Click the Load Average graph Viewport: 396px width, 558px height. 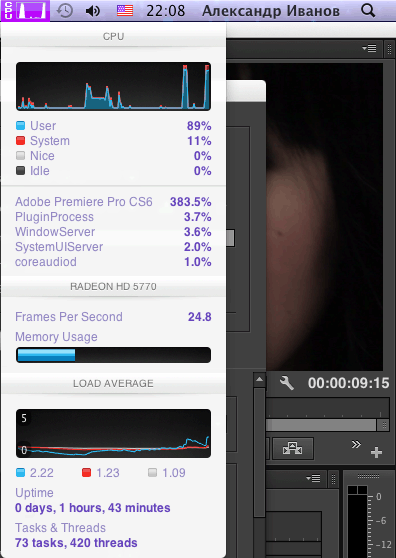coord(113,433)
